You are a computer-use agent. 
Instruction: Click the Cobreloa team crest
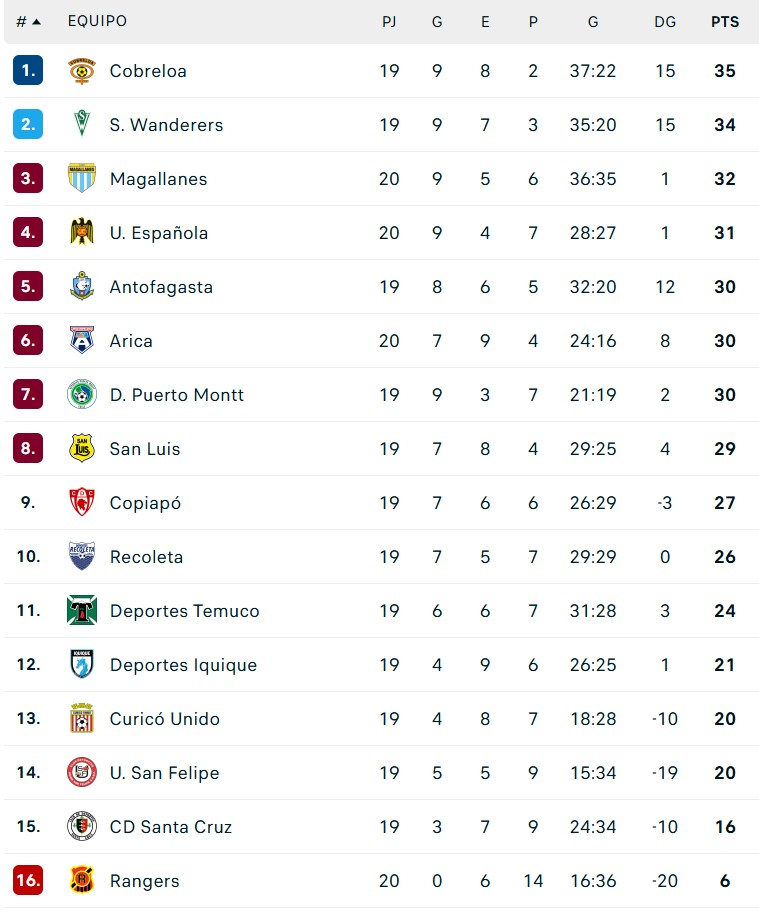click(x=82, y=71)
